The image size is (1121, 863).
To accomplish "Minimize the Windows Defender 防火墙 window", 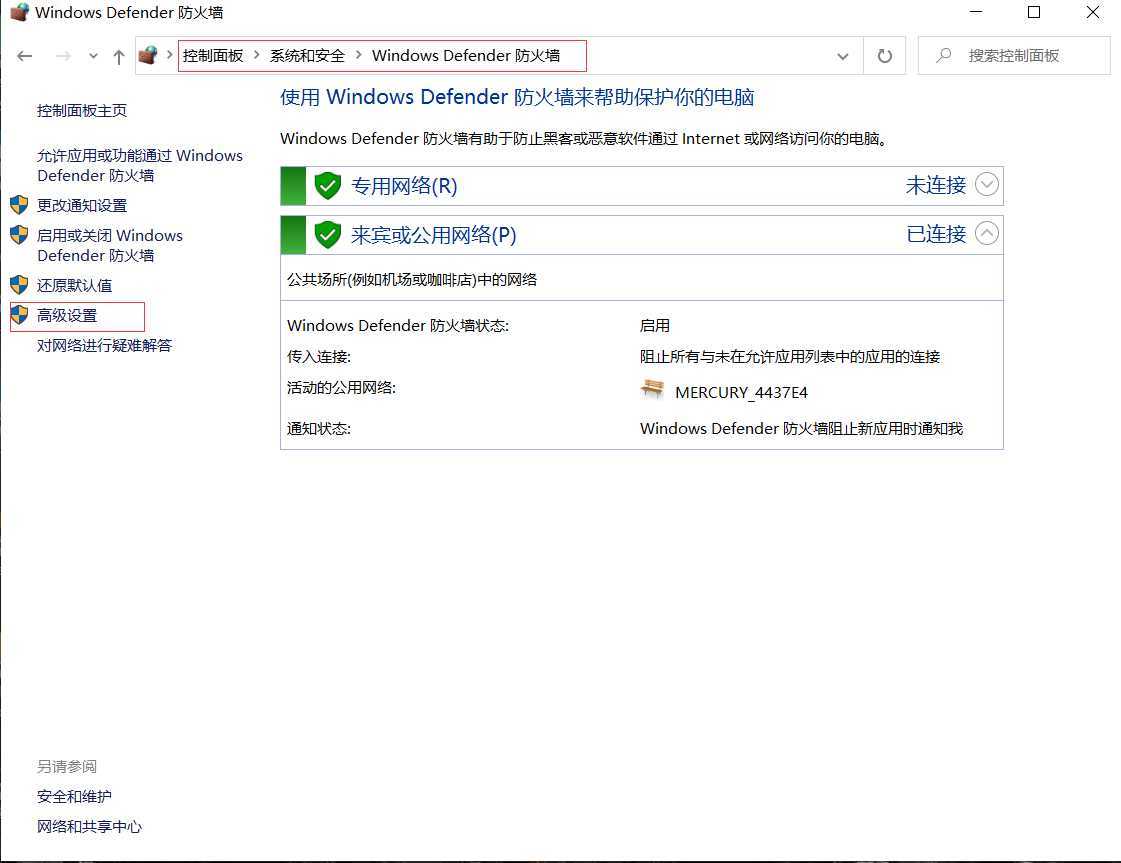I will [x=976, y=12].
